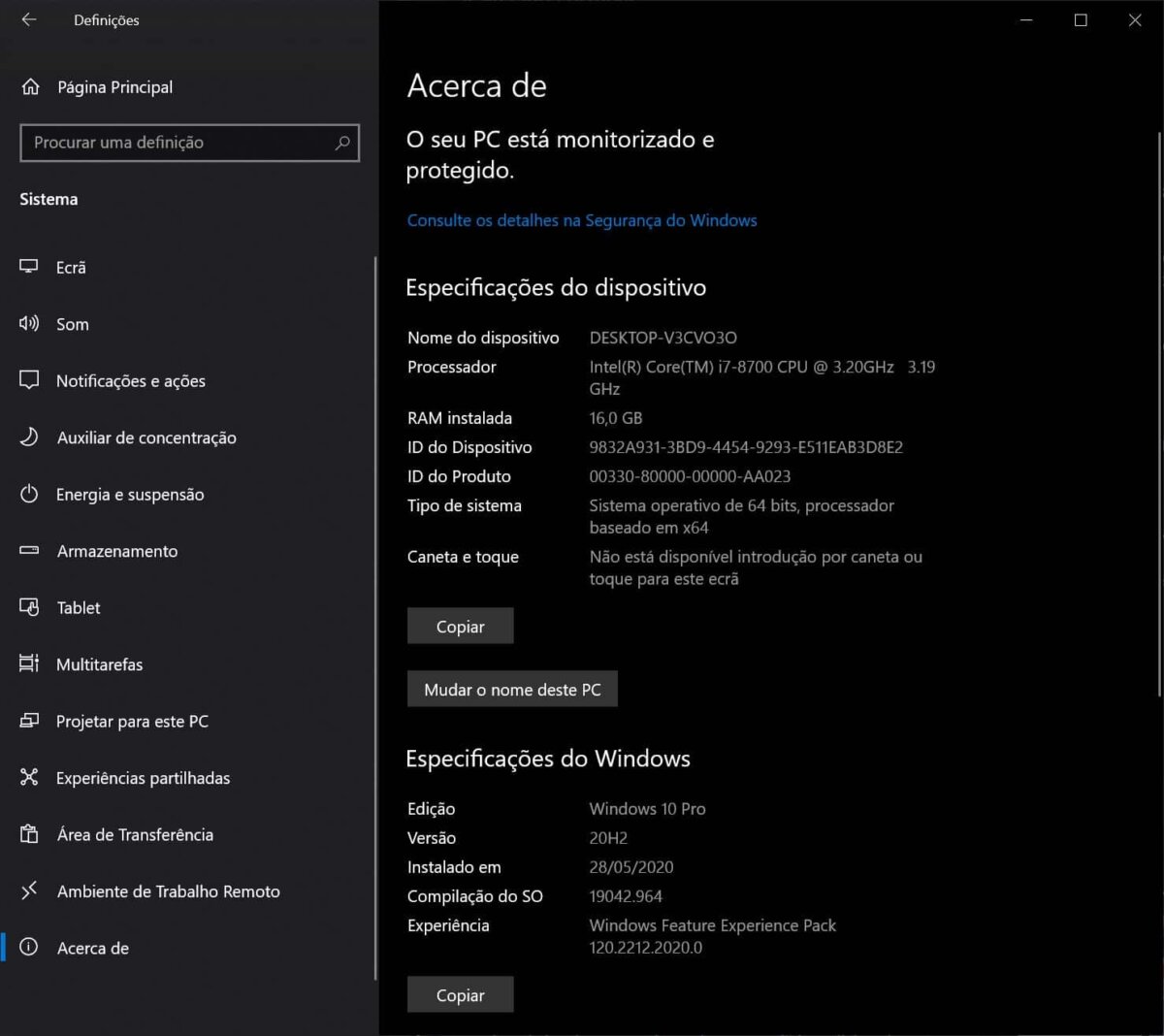Click the Acerca de page title
Image resolution: width=1164 pixels, height=1036 pixels.
click(x=477, y=85)
